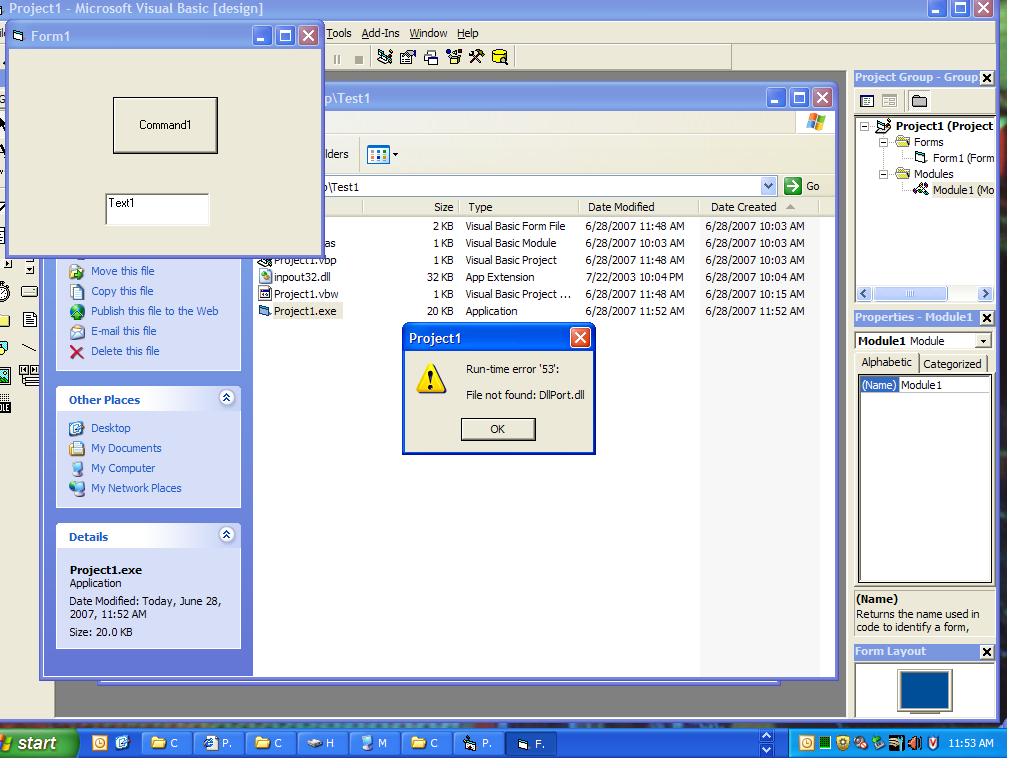1024x768 pixels.
Task: Toggle Folders view in Project Explorer
Action: 920,101
